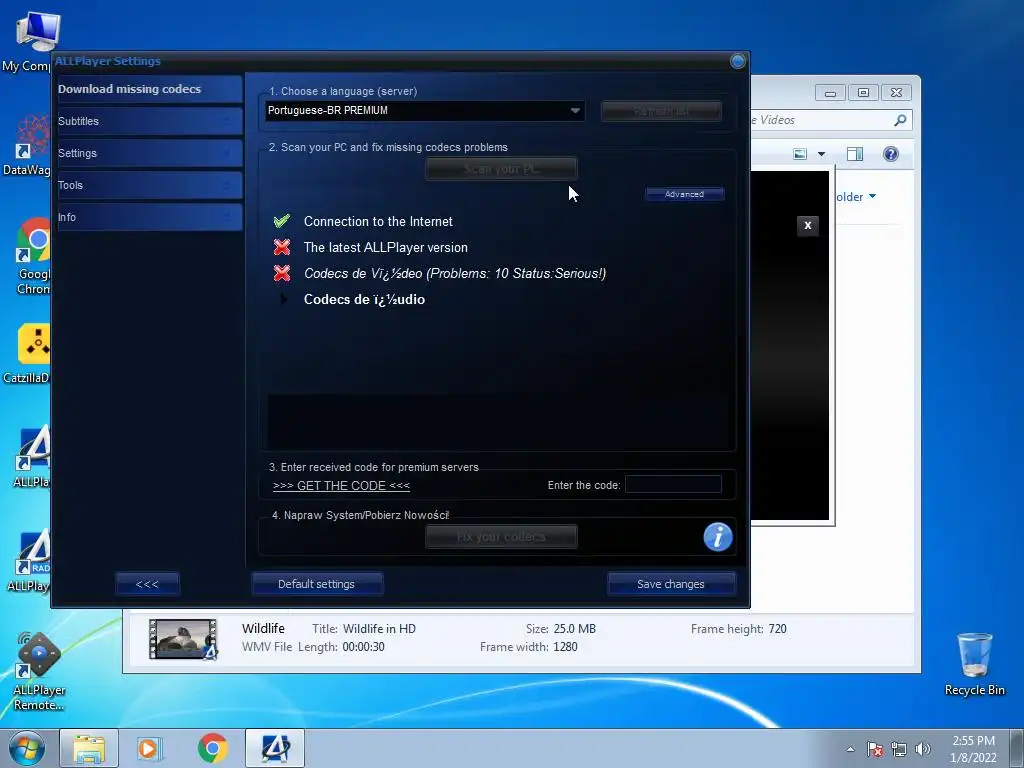Click the Action Center flag icon

point(874,750)
